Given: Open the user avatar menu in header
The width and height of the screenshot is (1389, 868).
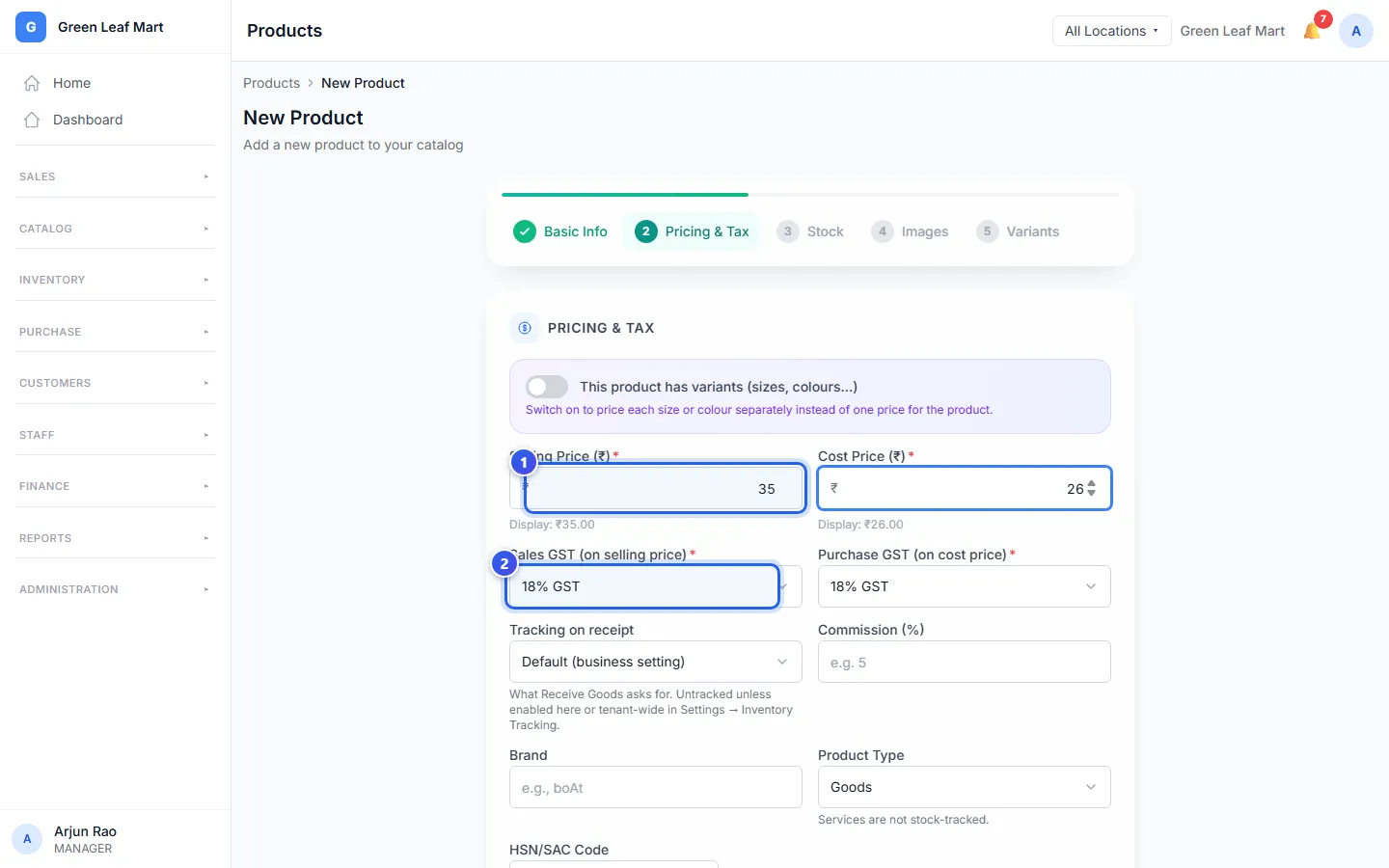Looking at the screenshot, I should [x=1356, y=31].
